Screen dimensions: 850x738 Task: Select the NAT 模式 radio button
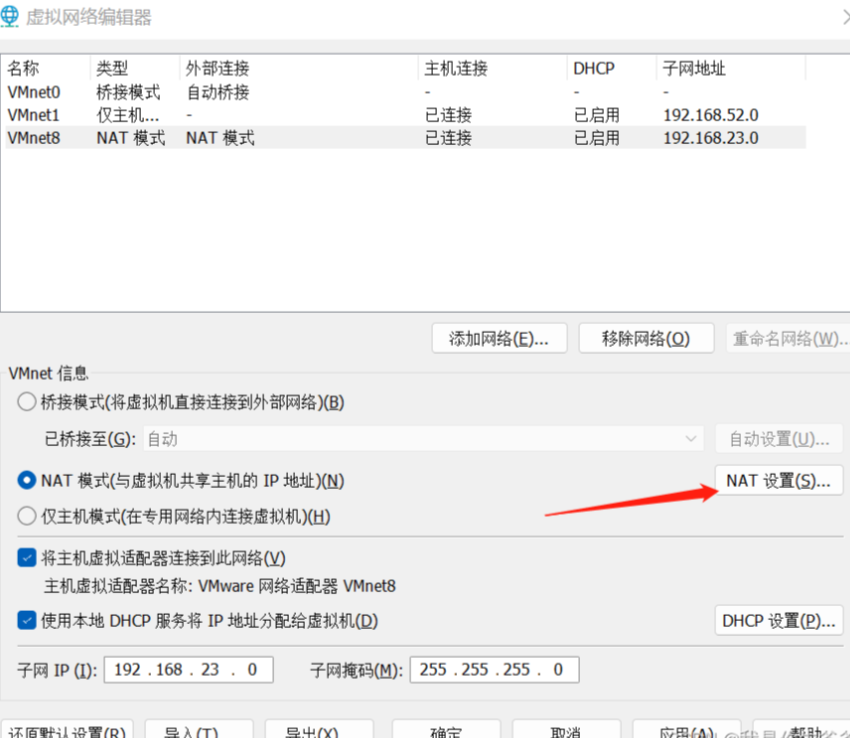25,480
